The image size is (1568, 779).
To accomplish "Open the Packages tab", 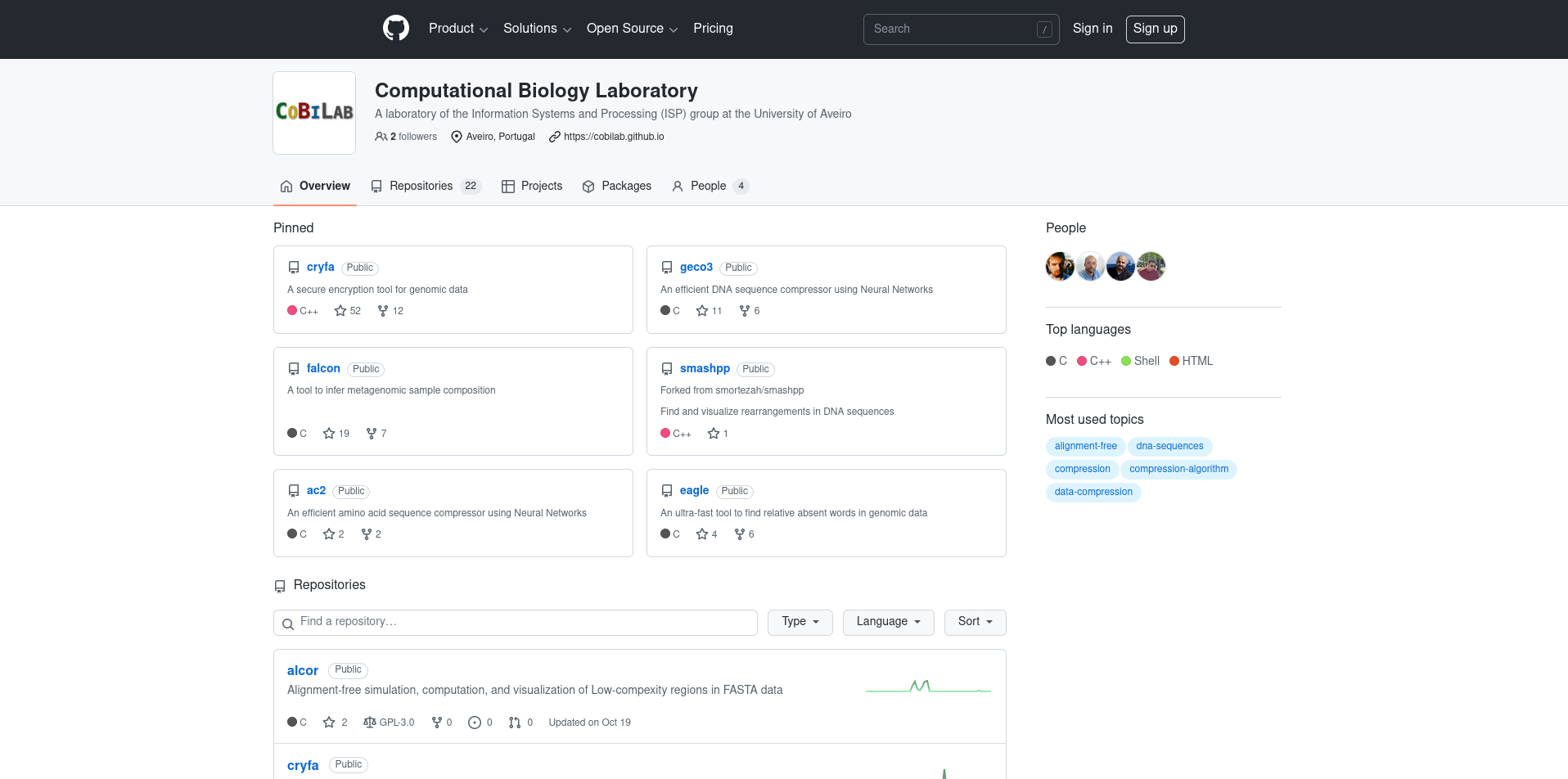I will [617, 187].
